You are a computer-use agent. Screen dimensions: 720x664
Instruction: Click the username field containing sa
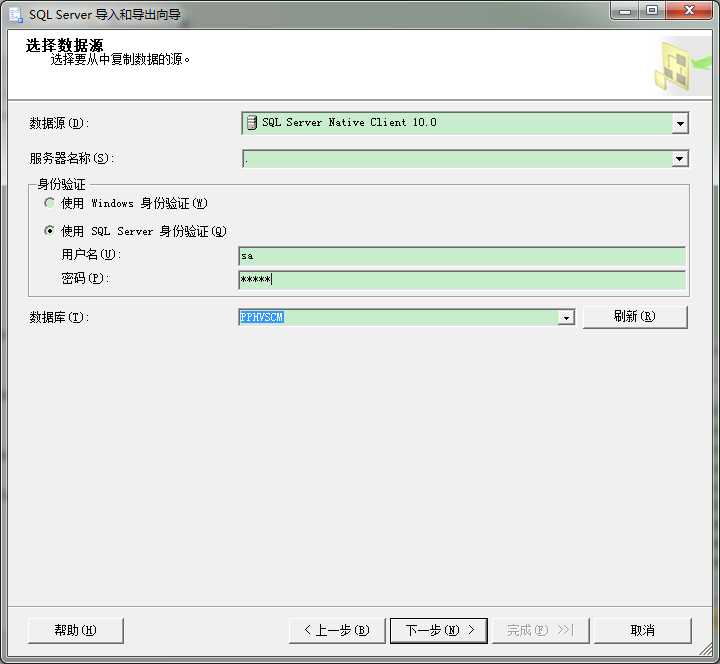(462, 256)
